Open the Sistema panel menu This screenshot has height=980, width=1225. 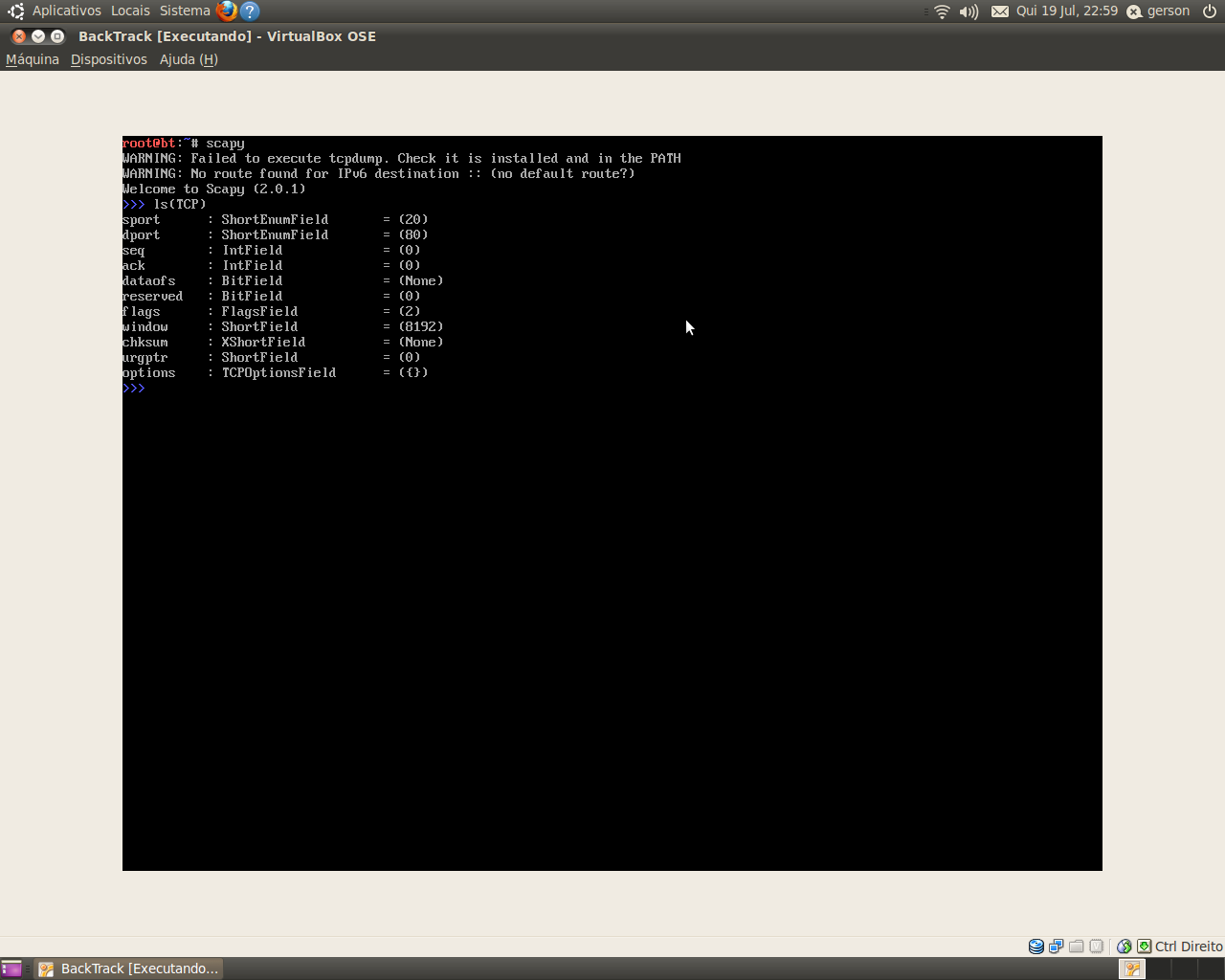click(x=185, y=11)
